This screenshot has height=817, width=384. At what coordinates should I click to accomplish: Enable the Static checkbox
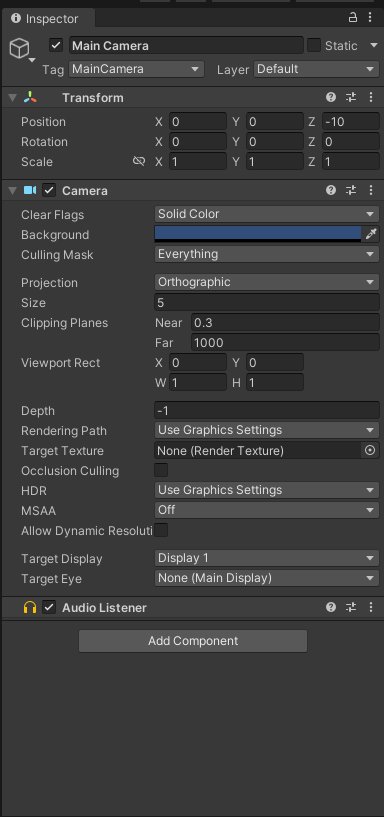(x=314, y=45)
